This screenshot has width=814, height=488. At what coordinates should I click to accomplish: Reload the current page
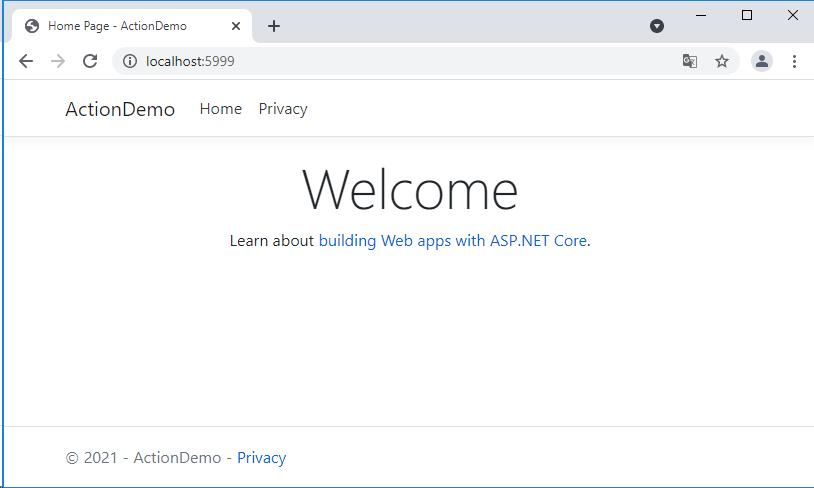90,61
